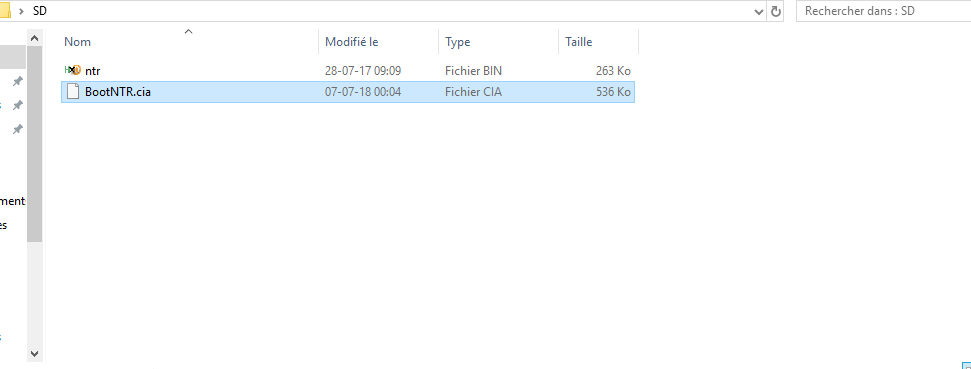
Task: Click sidebar scrollbar down arrow
Action: [34, 354]
